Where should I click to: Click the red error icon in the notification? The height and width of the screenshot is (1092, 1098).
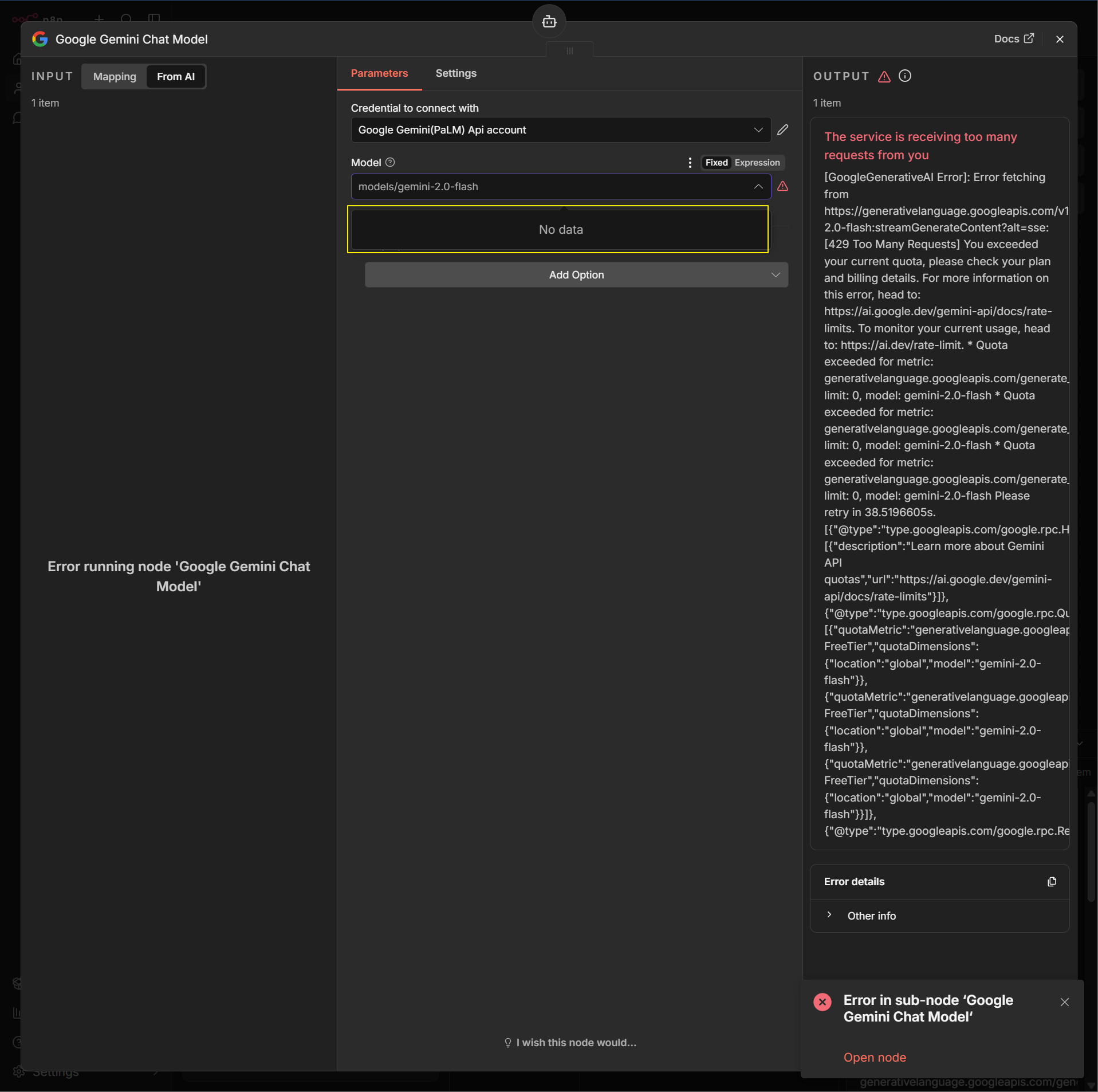click(822, 1002)
